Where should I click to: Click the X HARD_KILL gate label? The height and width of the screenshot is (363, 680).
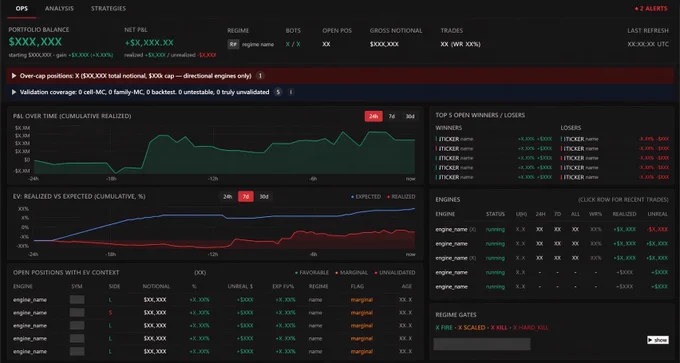pos(531,328)
